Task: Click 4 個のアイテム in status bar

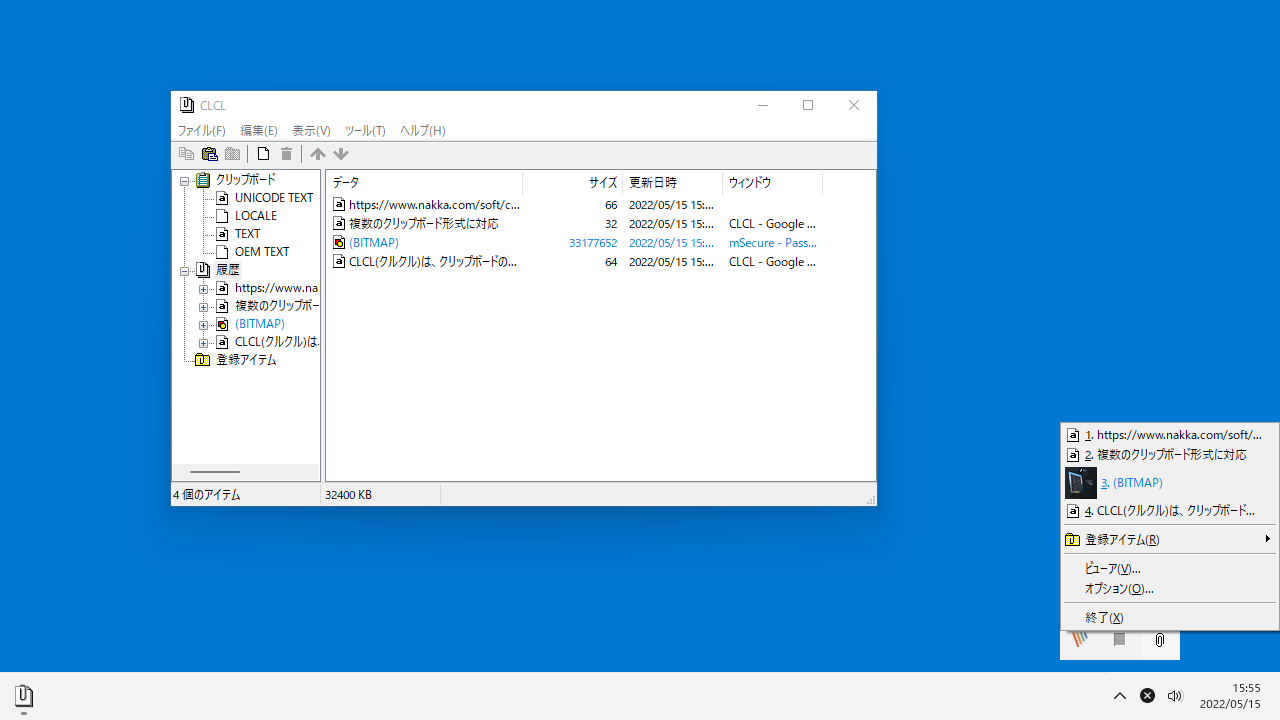Action: tap(207, 495)
